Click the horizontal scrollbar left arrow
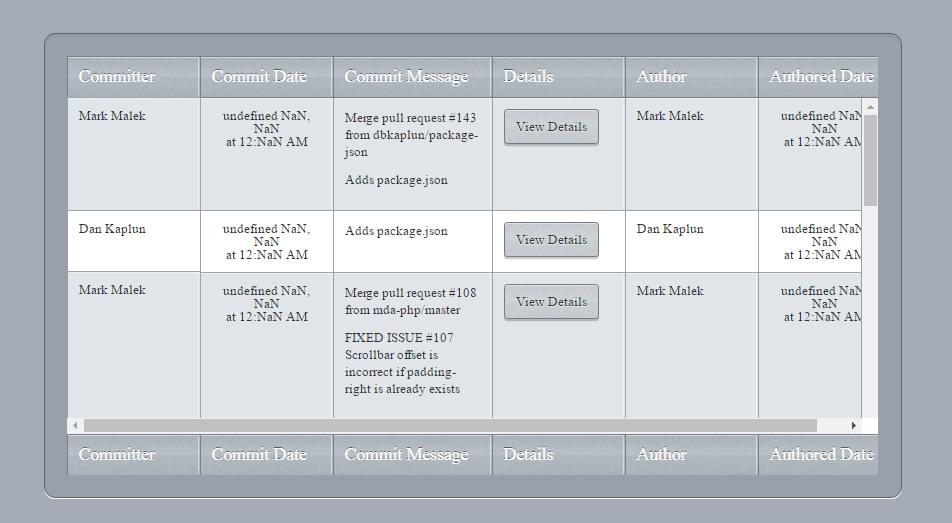Viewport: 952px width, 523px height. click(x=75, y=426)
